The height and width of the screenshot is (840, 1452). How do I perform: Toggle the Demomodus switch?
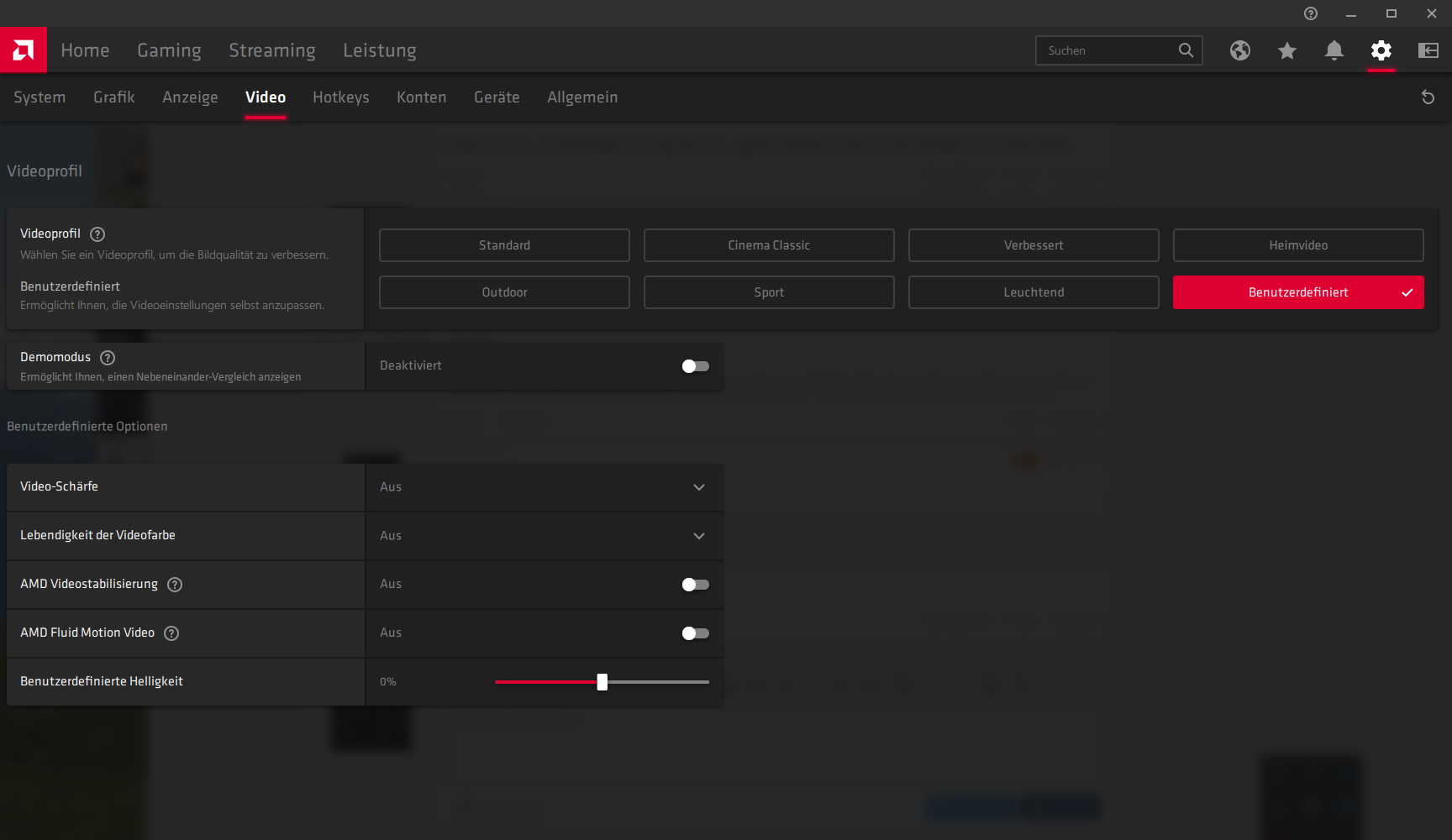coord(696,366)
